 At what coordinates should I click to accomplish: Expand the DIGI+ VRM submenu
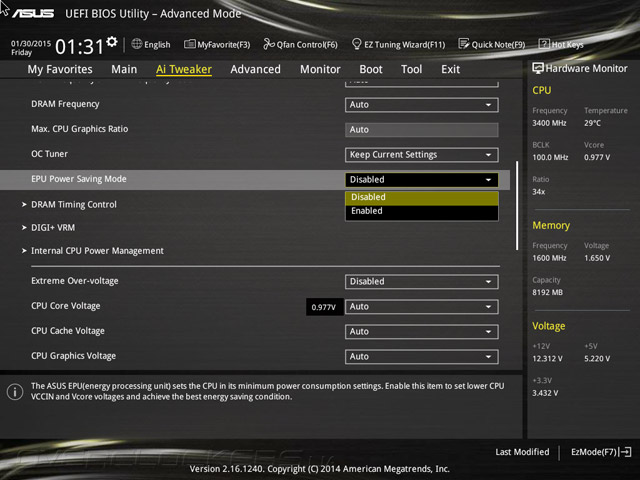[x=53, y=228]
